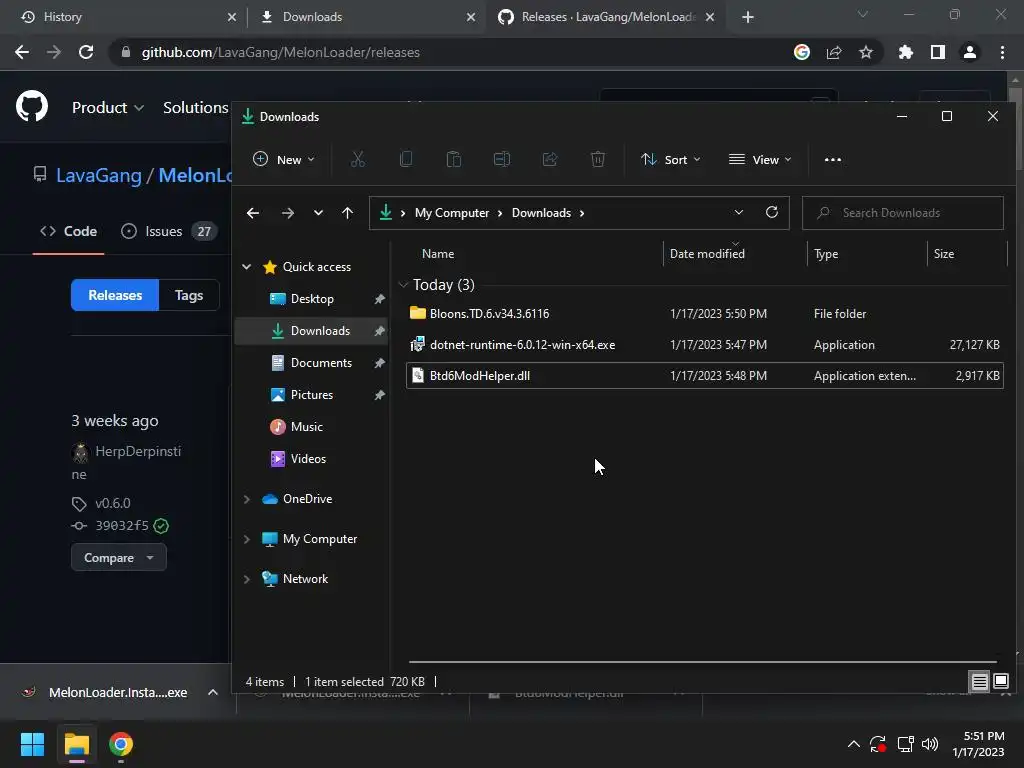Open MelonLoader download item options arrow
The image size is (1024, 768).
click(213, 692)
